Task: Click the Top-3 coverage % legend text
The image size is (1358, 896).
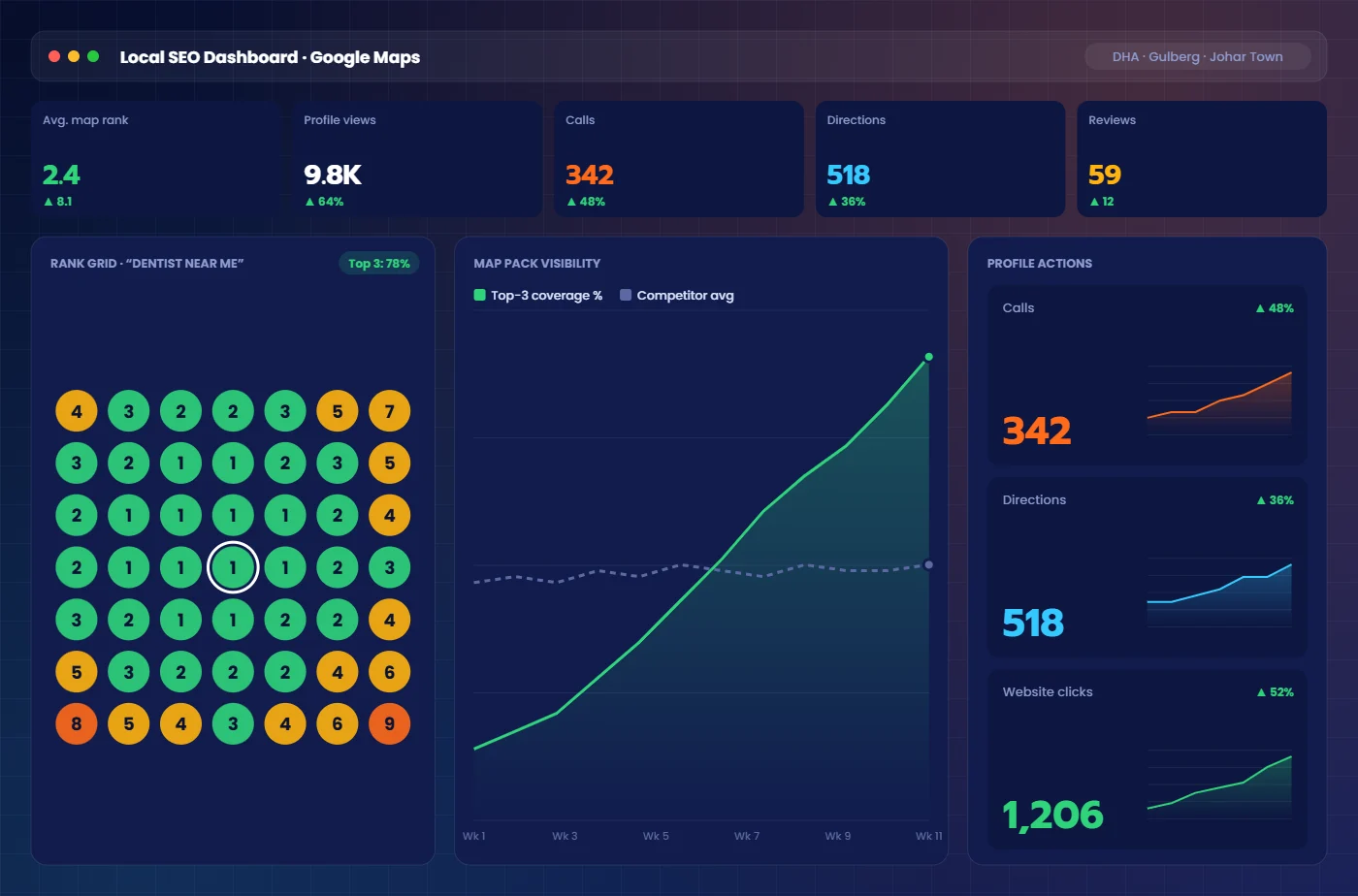Action: click(x=546, y=295)
